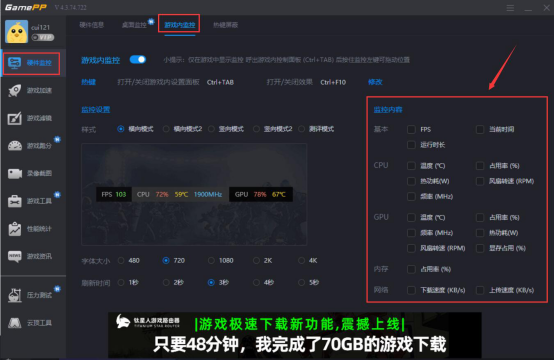554x361 pixels.
Task: Open the 云顶工具 sidebar icon
Action: tap(14, 322)
